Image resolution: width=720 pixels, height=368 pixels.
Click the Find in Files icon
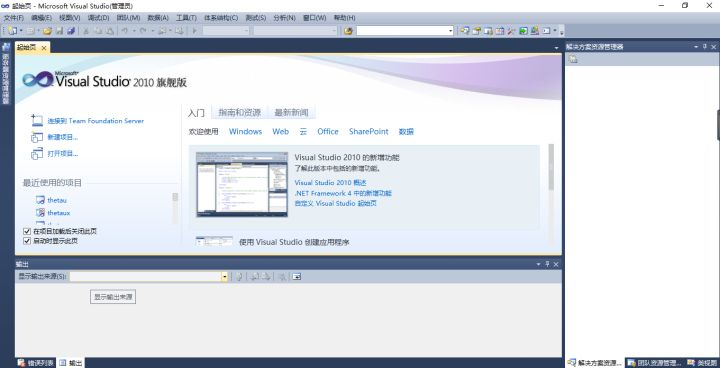pos(349,31)
